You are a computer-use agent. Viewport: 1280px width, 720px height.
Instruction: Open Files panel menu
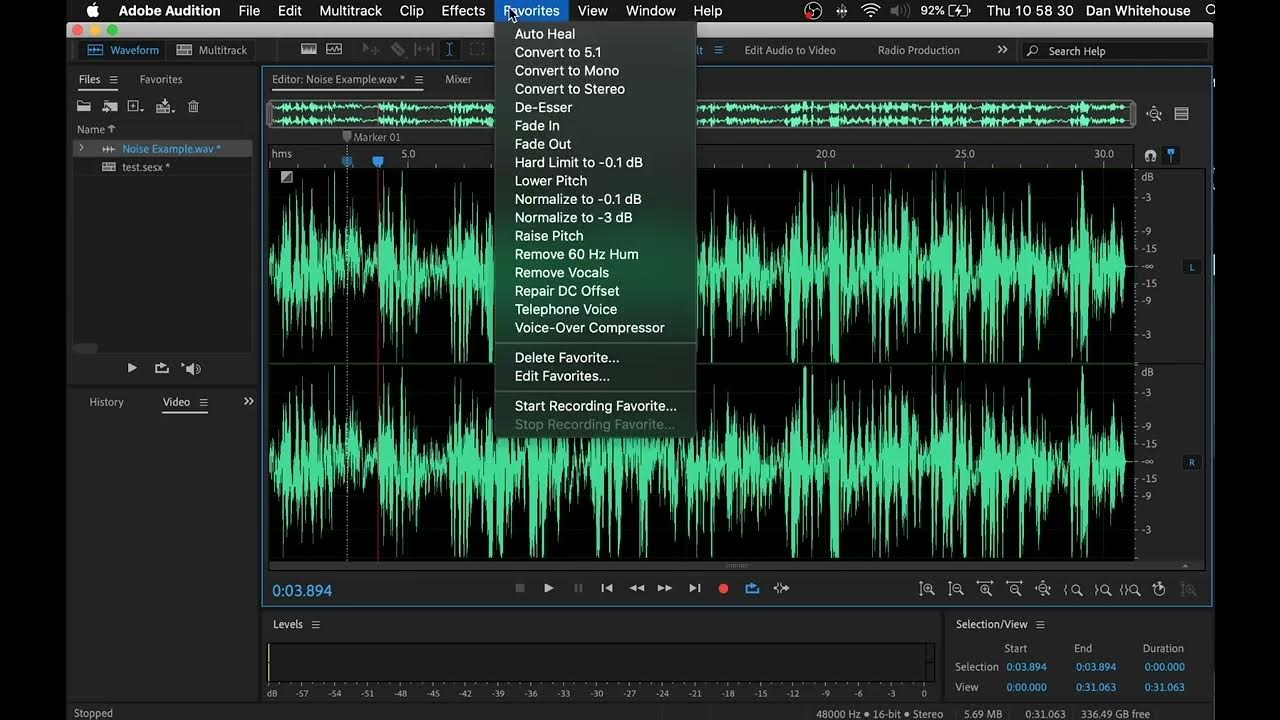113,79
